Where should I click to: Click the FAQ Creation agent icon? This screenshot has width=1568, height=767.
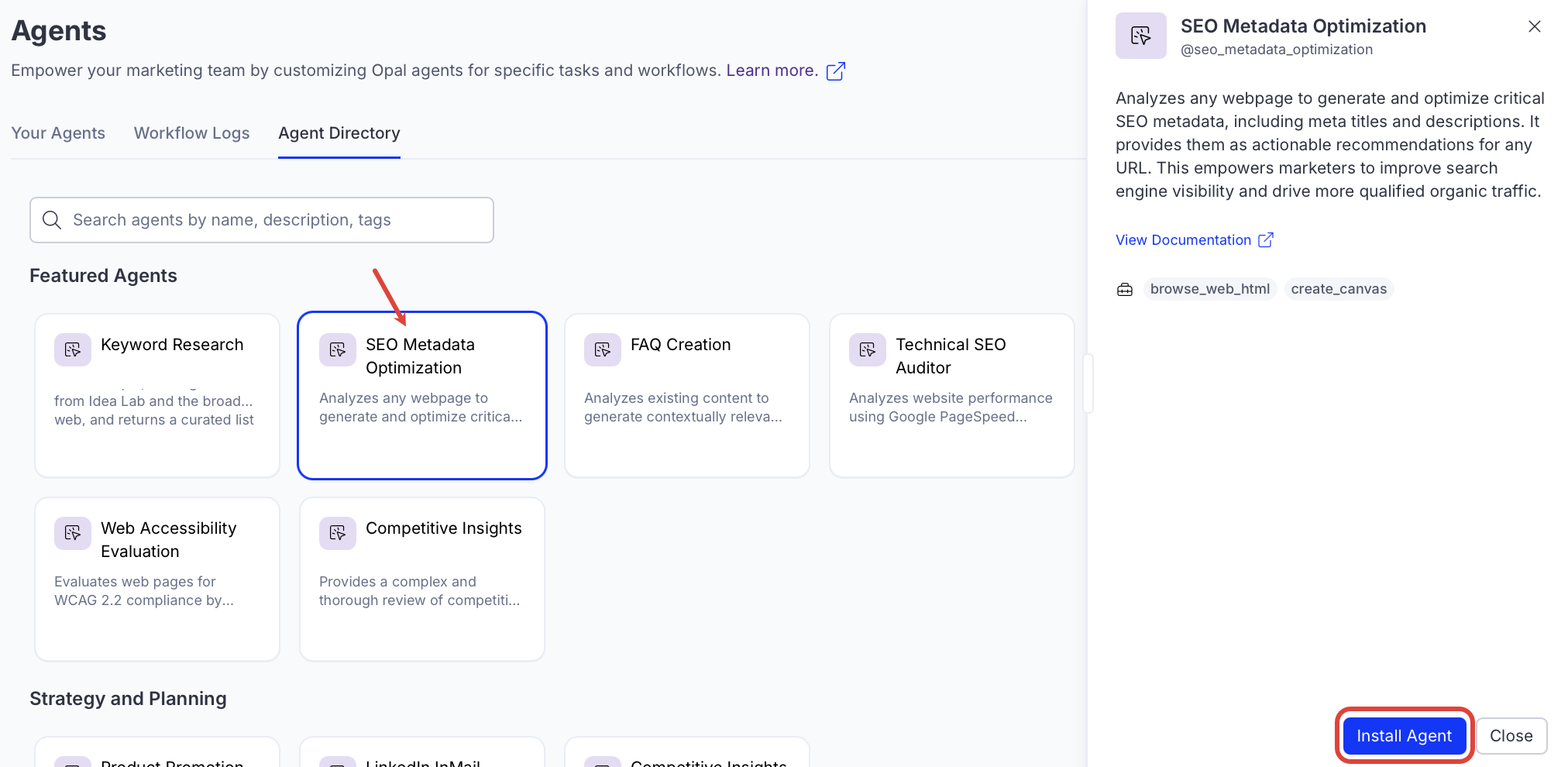pyautogui.click(x=603, y=350)
